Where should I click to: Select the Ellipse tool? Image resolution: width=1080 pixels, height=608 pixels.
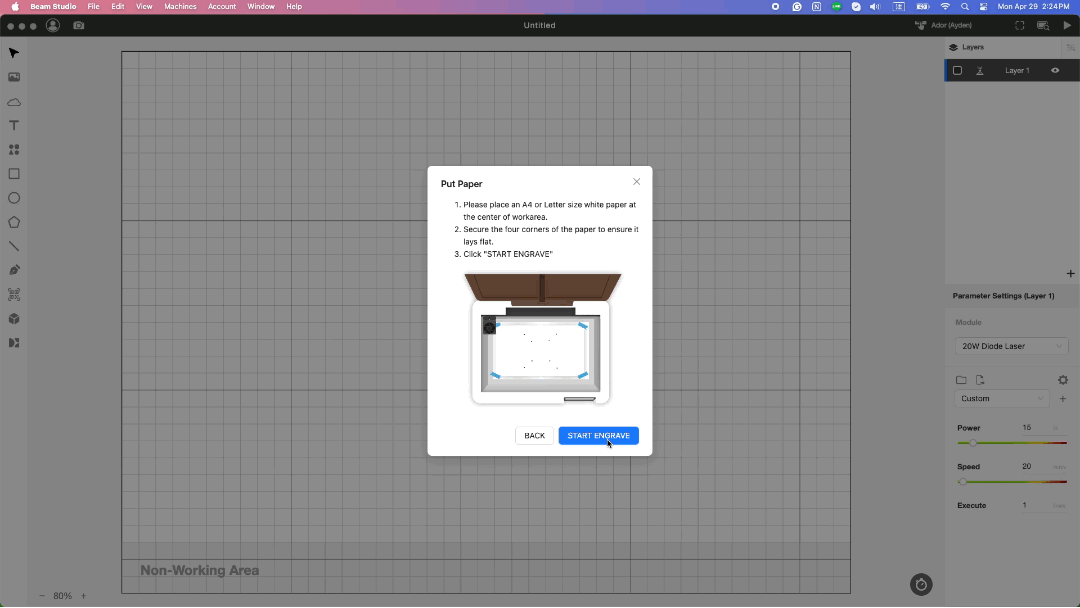[x=14, y=198]
